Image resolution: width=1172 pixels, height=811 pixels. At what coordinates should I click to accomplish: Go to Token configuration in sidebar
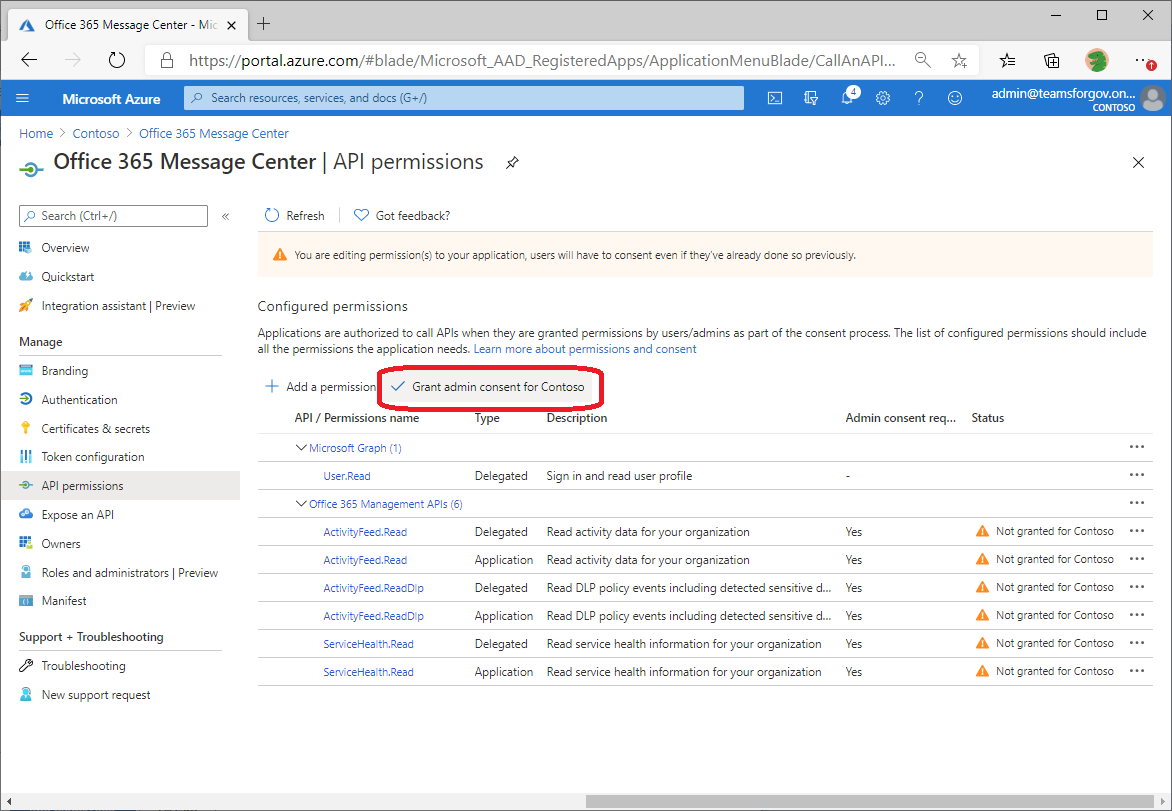coord(92,457)
